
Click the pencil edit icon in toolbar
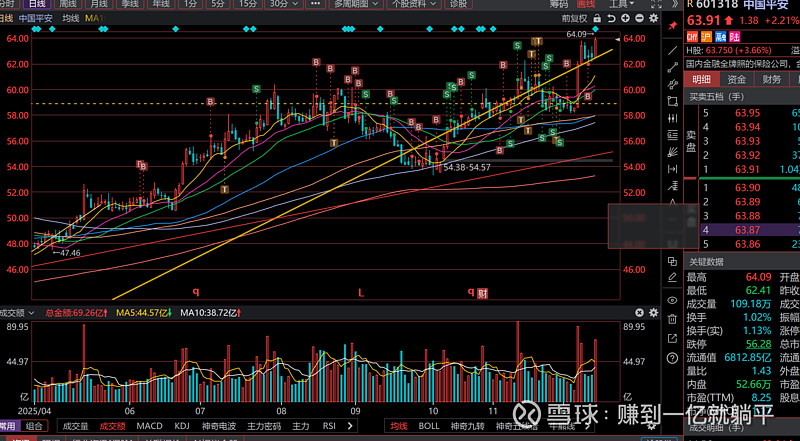point(672,278)
